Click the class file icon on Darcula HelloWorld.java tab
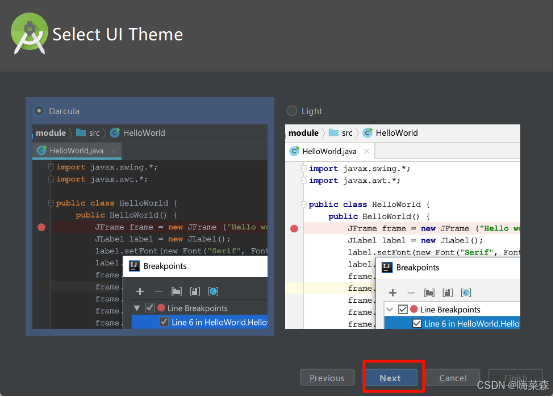 tap(42, 150)
